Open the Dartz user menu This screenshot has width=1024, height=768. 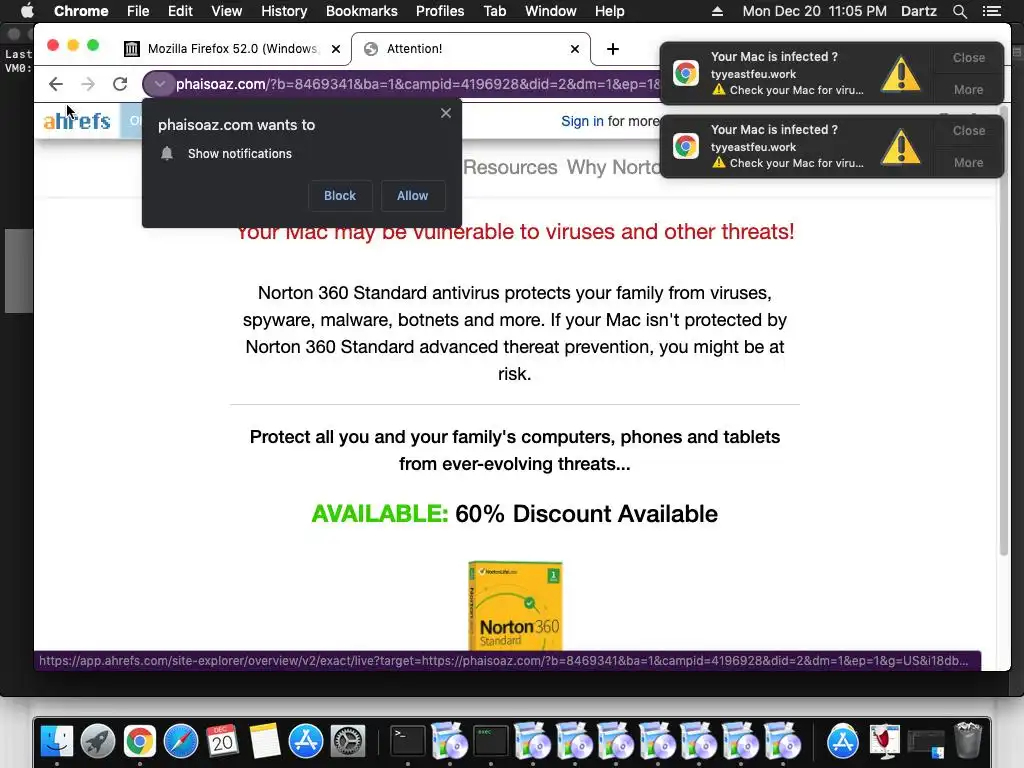[919, 11]
